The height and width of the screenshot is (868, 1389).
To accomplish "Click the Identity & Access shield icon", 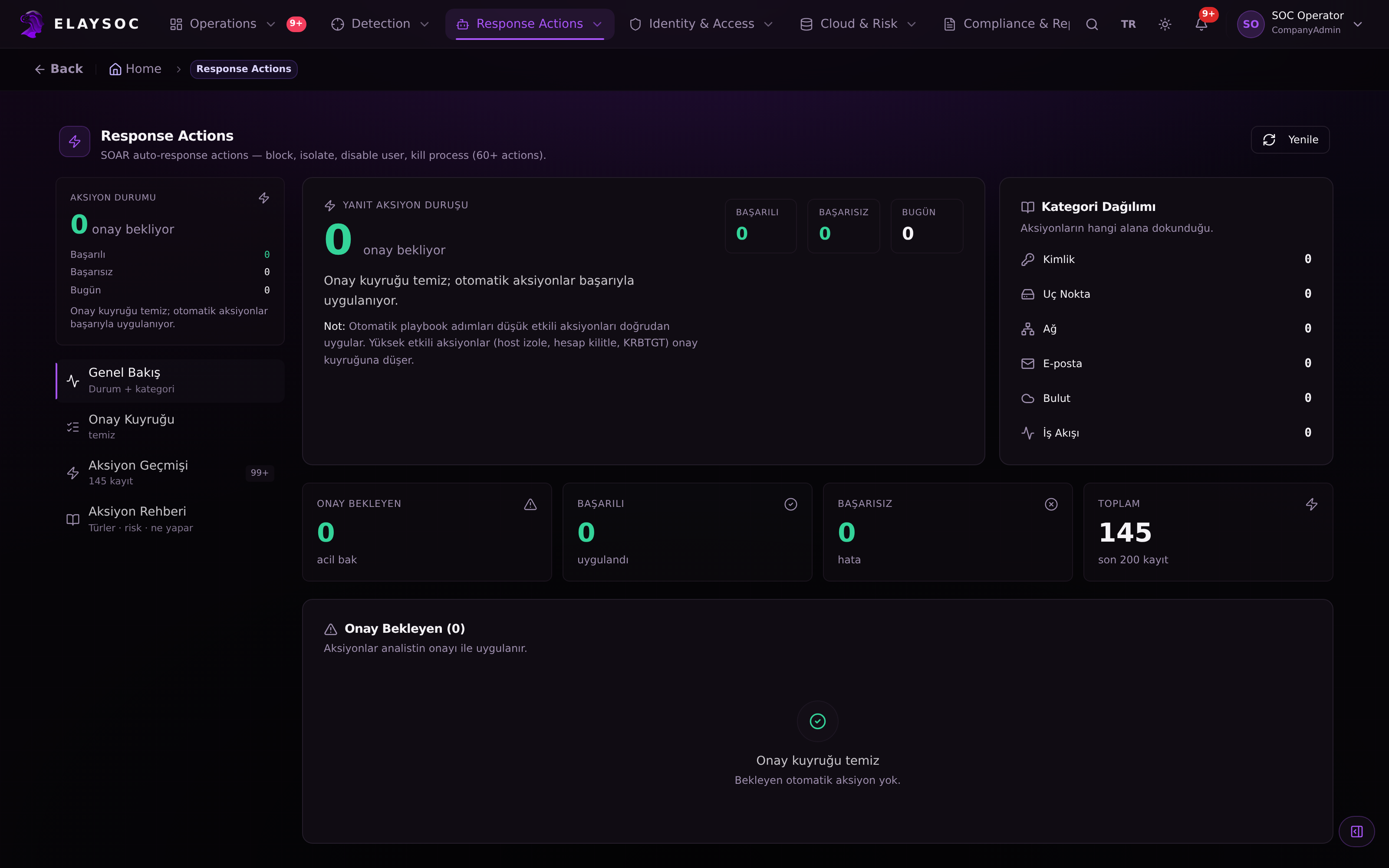I will coord(635,24).
